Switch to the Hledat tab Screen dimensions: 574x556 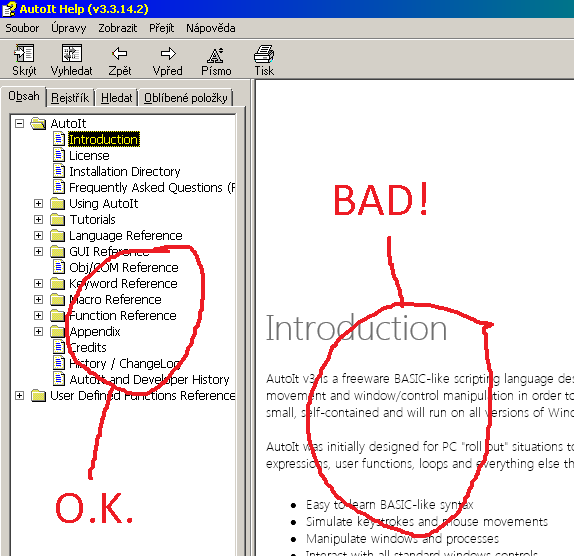[x=117, y=98]
